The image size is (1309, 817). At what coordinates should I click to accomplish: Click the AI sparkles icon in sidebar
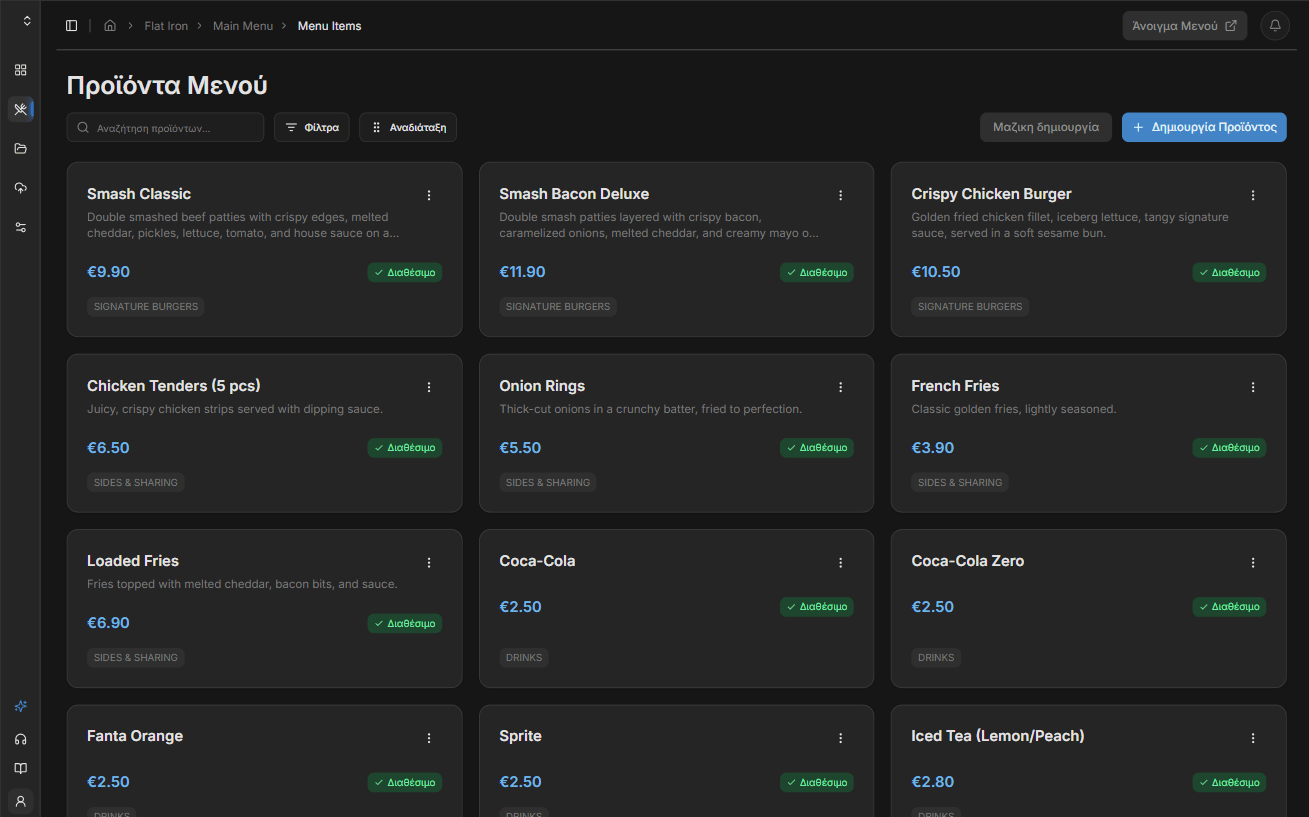tap(20, 706)
